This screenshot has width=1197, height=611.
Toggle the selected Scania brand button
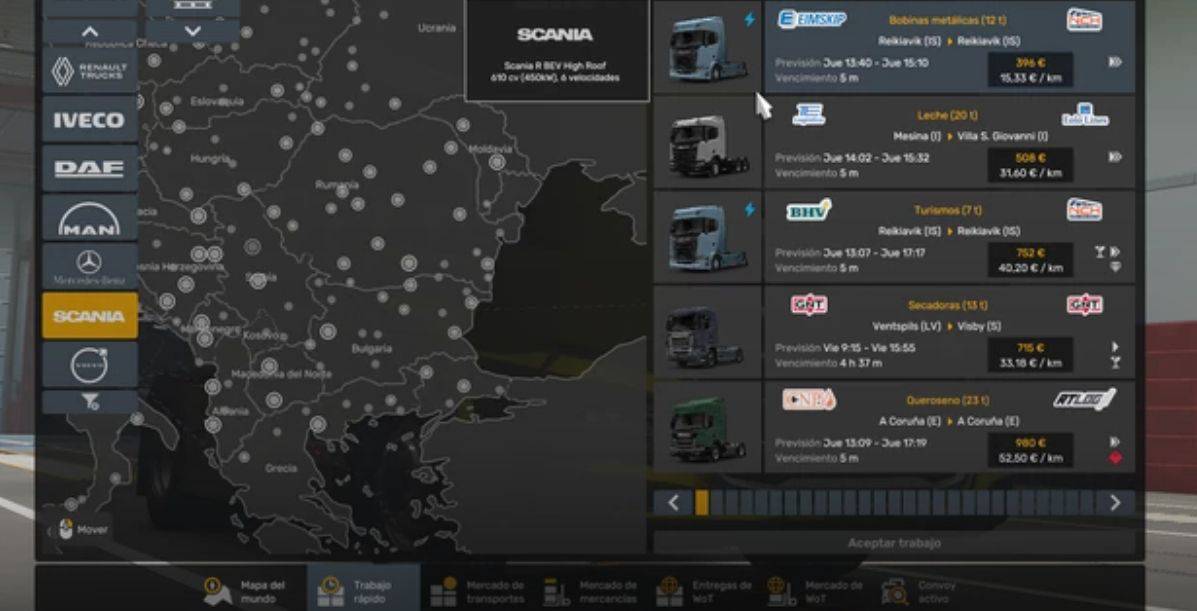coord(89,316)
